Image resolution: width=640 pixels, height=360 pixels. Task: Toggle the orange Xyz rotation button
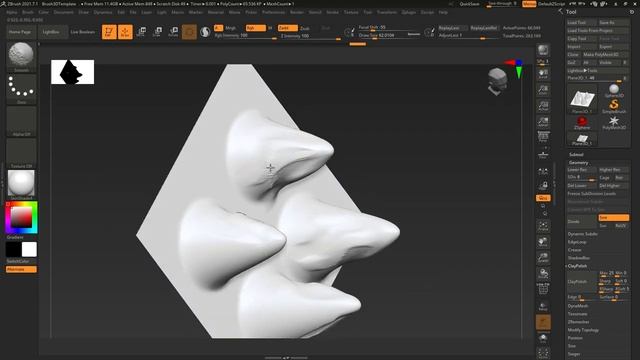[x=543, y=198]
